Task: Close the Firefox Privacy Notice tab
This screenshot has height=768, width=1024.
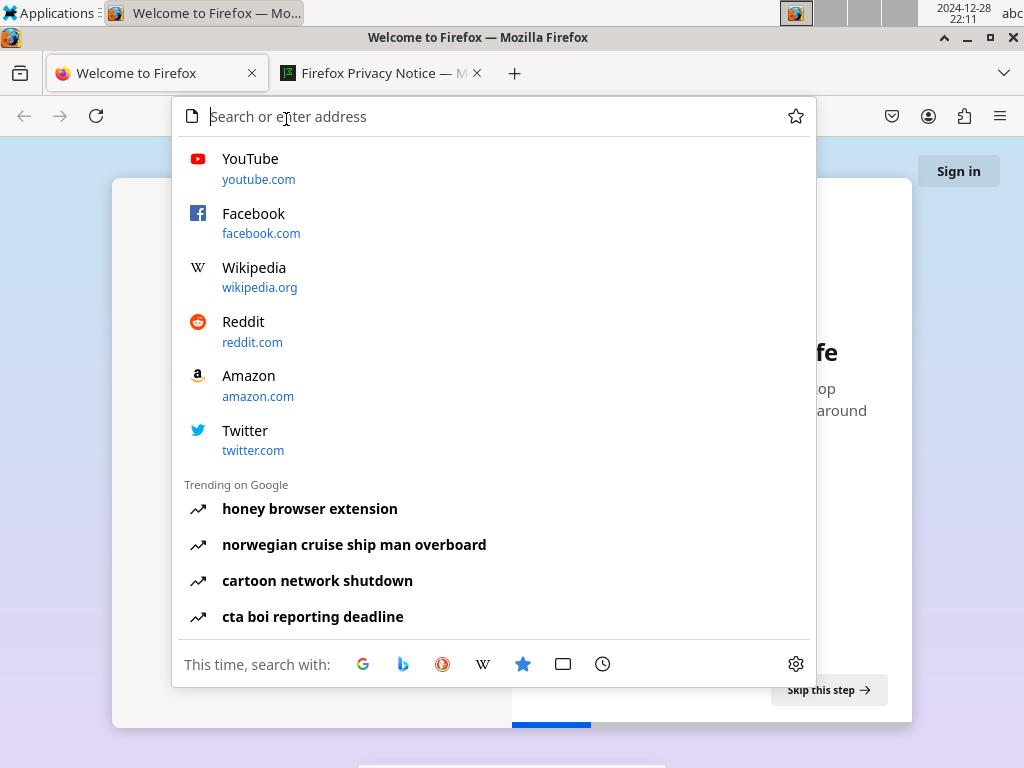Action: (477, 73)
